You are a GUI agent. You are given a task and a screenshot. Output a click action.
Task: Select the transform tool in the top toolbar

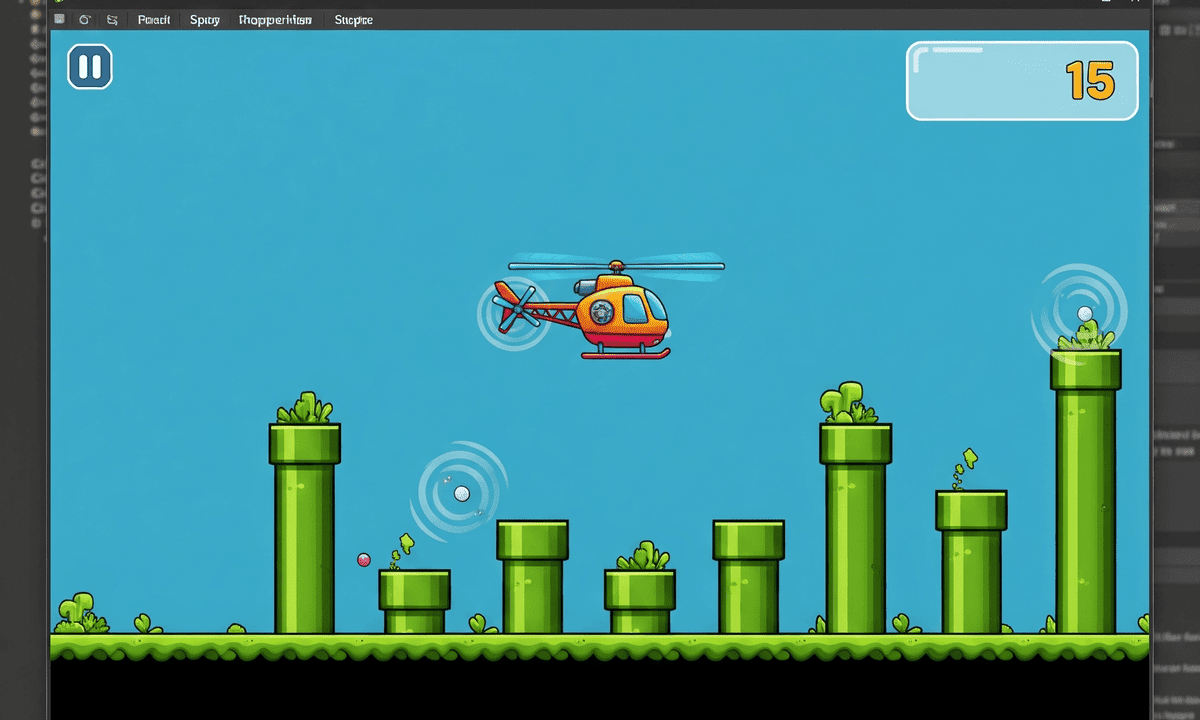click(x=111, y=19)
